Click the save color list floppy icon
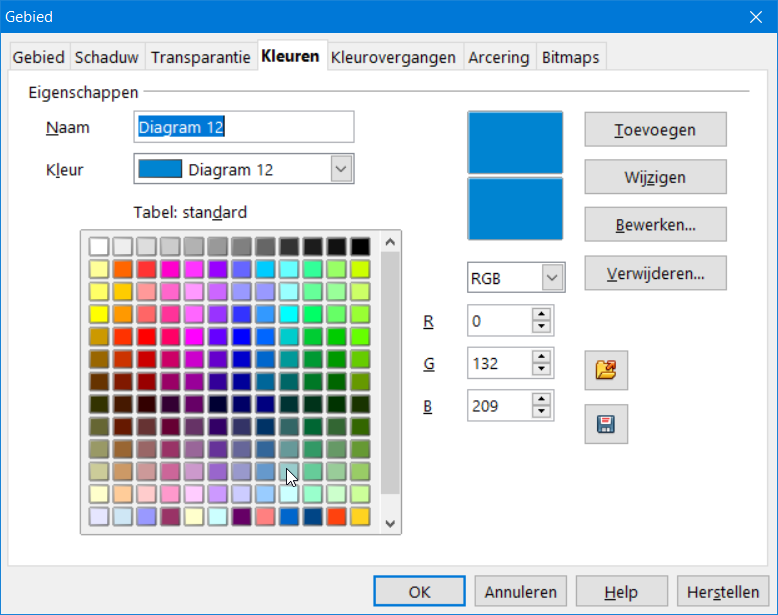Image resolution: width=778 pixels, height=615 pixels. (606, 424)
